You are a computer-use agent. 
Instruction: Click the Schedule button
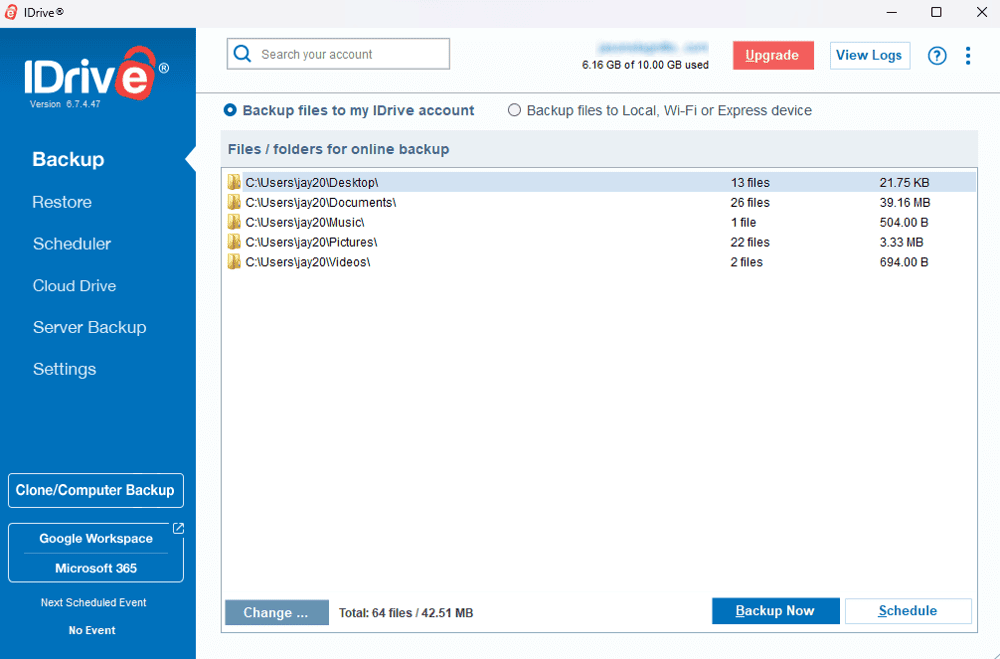908,611
